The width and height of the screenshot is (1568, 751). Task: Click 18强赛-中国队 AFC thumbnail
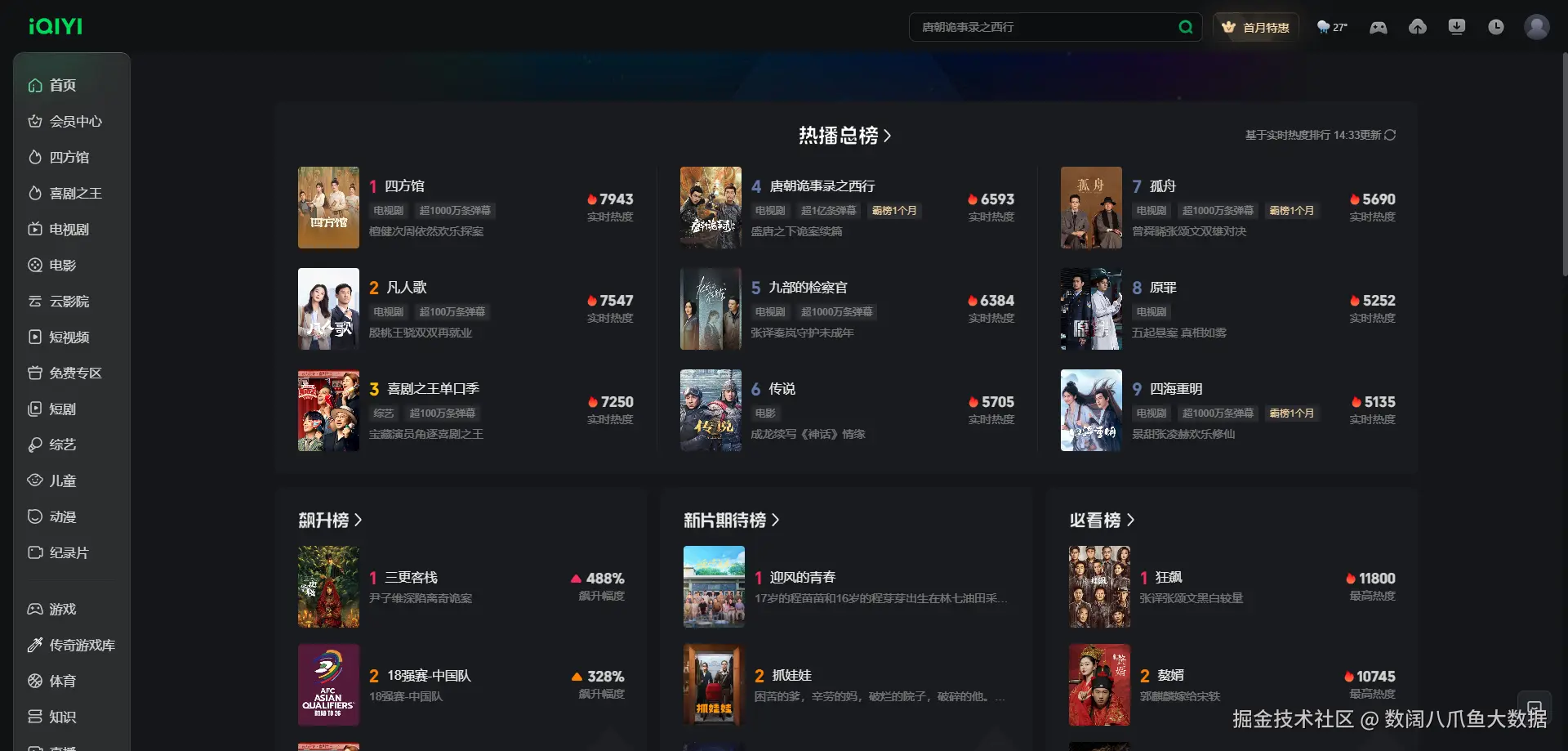[x=328, y=685]
